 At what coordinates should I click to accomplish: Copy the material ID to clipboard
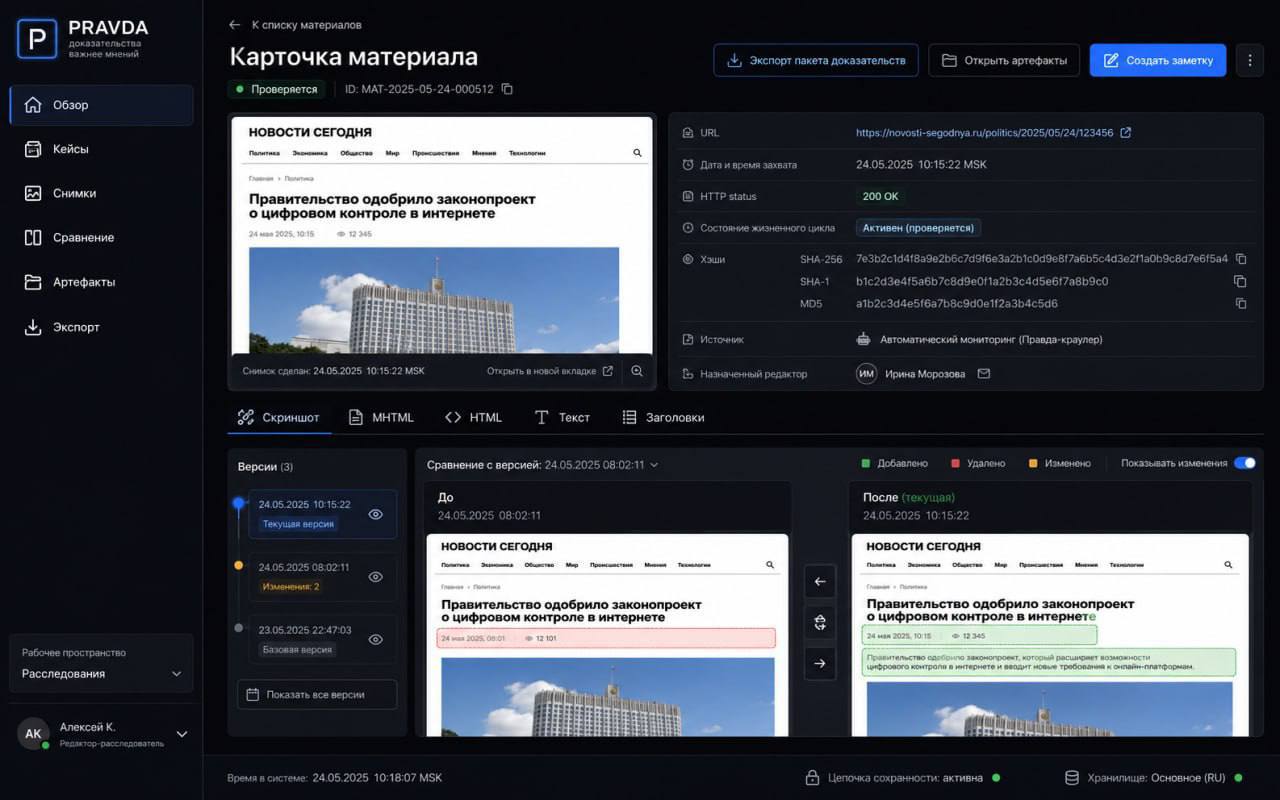[x=507, y=89]
